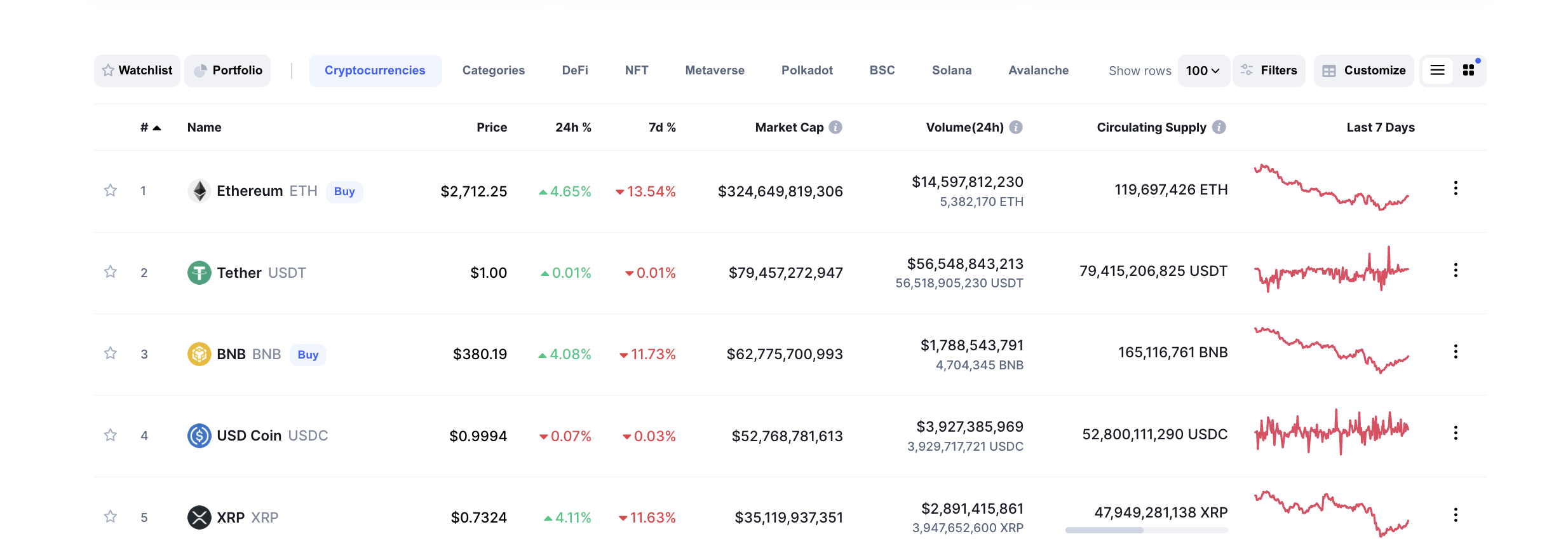Switch to Polkadot tab

tap(807, 71)
